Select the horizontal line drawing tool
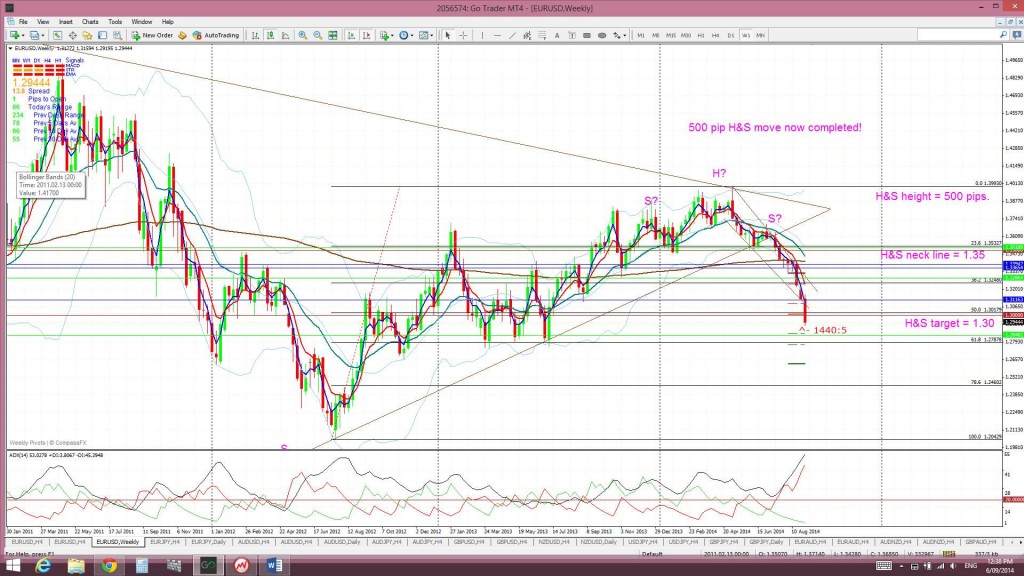Viewport: 1024px width, 576px height. point(497,36)
